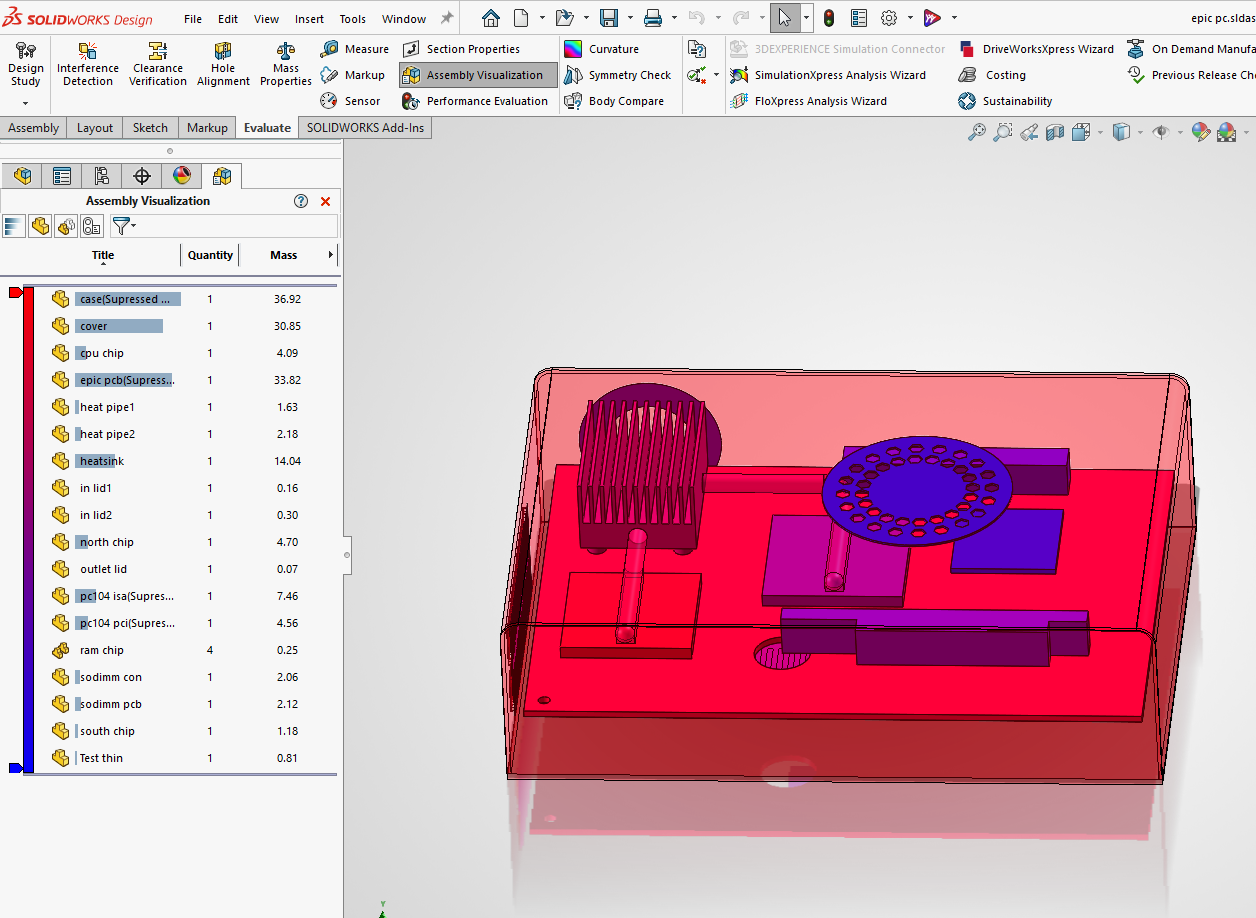
Task: Expand more columns with the arrow after Mass
Action: 331,255
